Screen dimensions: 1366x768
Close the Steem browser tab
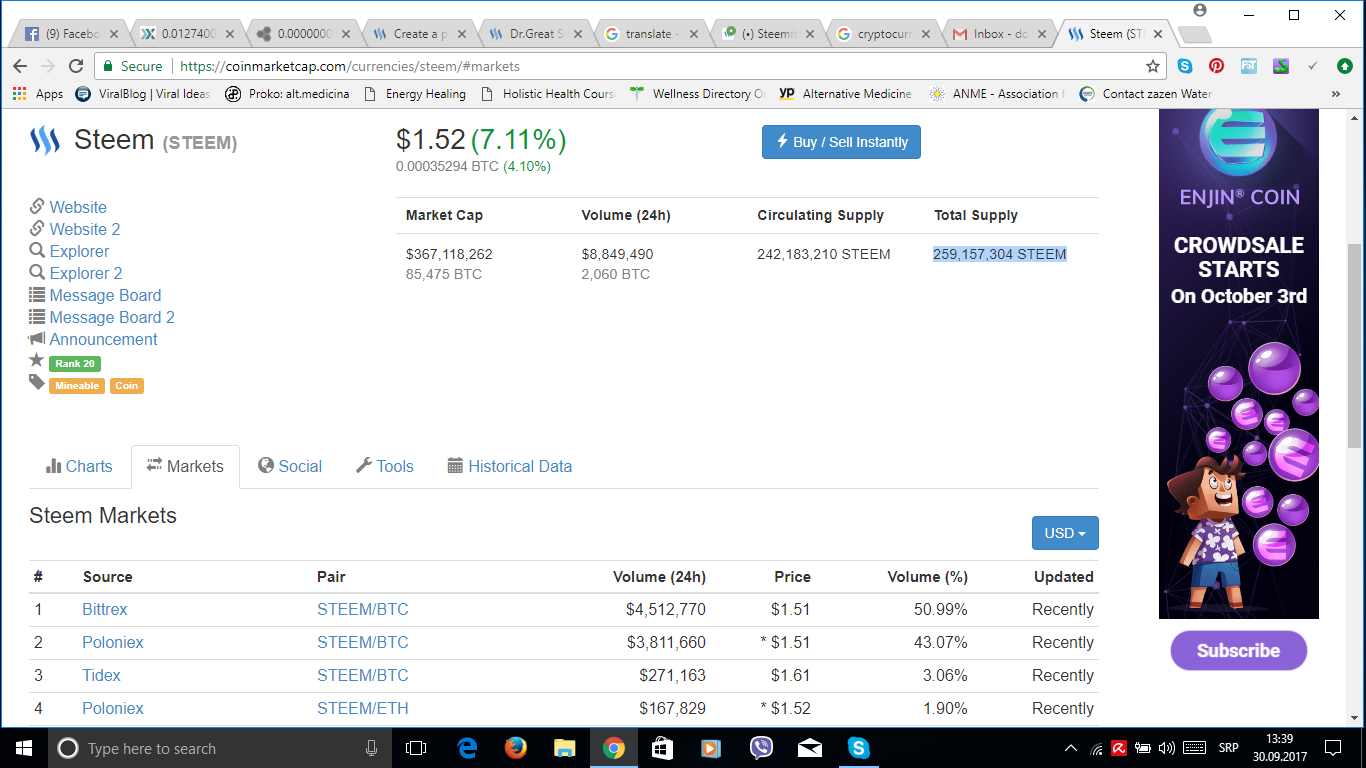[1157, 34]
